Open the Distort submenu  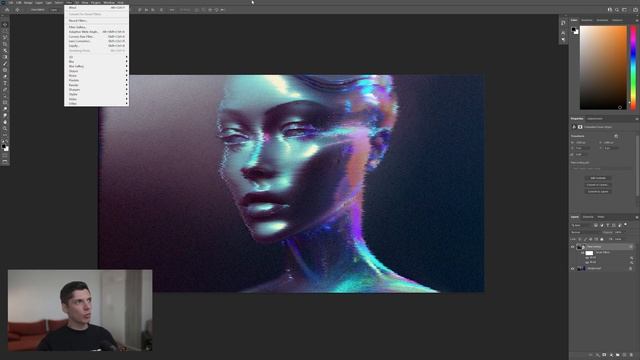click(x=96, y=71)
